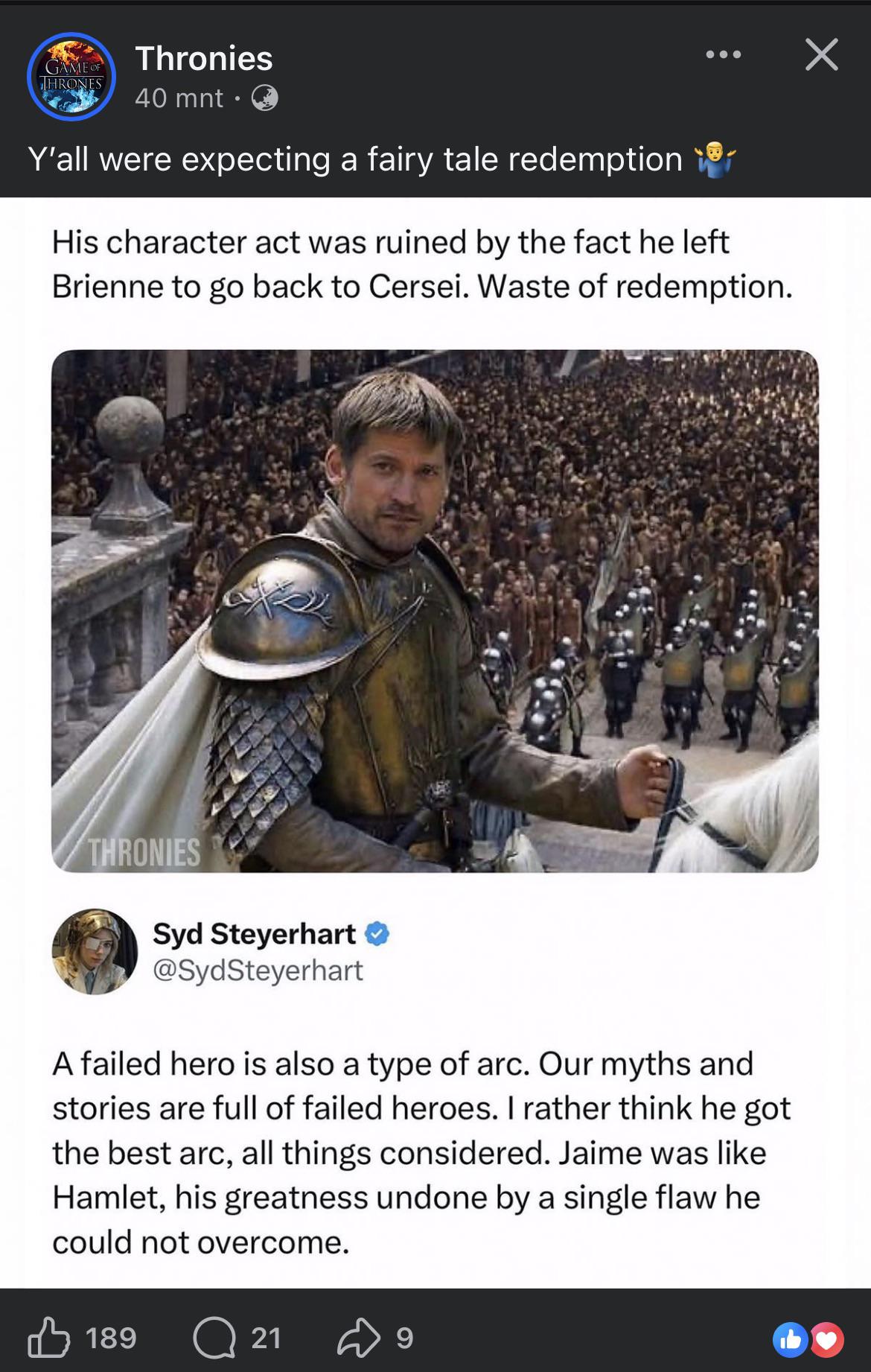Open the Thronies page name link
This screenshot has width=871, height=1372.
204,58
